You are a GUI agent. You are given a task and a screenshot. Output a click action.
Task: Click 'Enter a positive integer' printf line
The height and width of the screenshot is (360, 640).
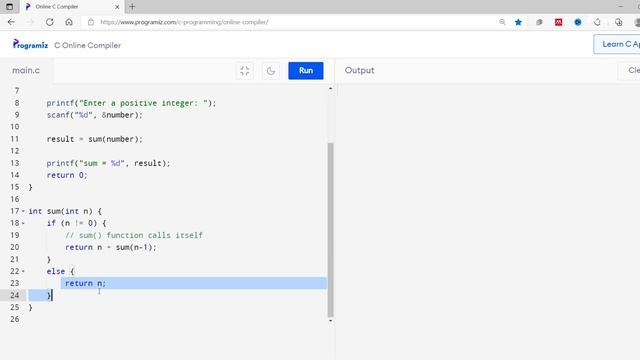(x=131, y=103)
